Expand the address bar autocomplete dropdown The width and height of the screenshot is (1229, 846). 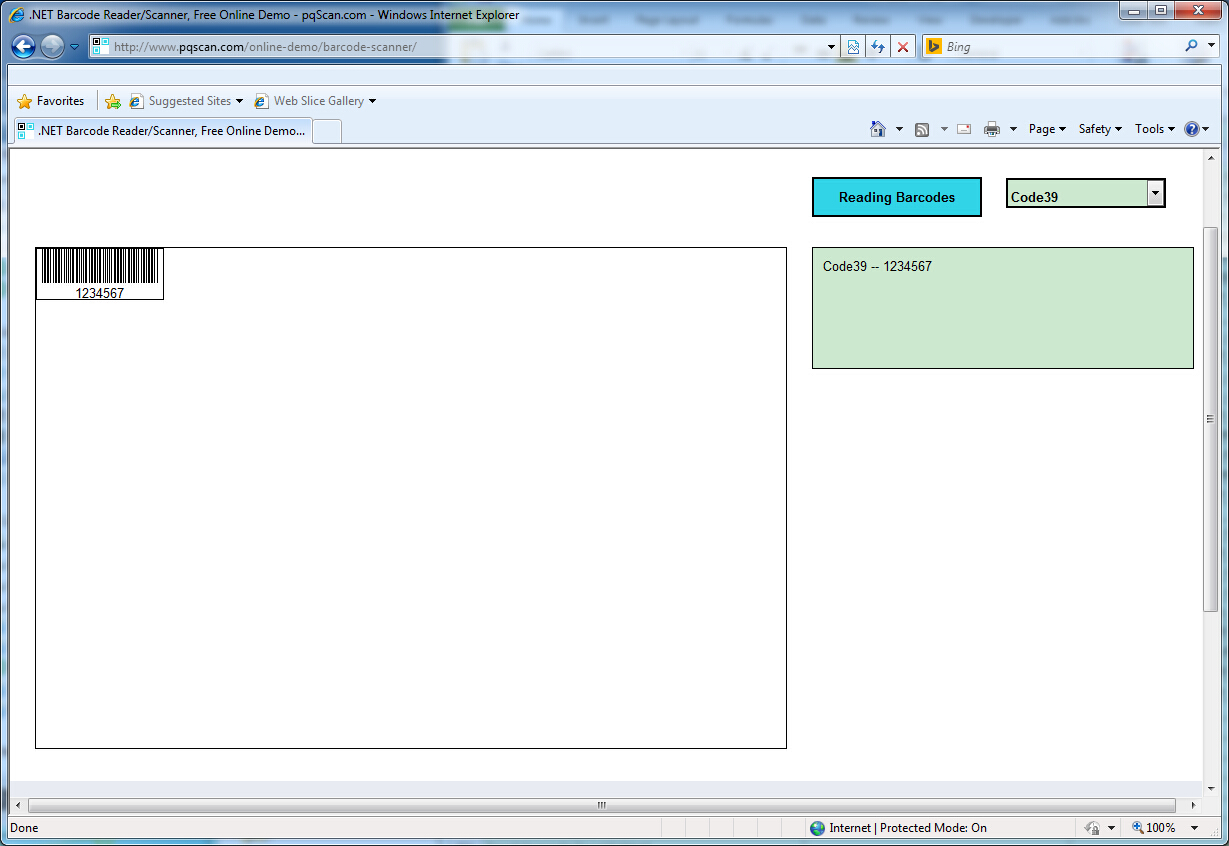tap(831, 47)
